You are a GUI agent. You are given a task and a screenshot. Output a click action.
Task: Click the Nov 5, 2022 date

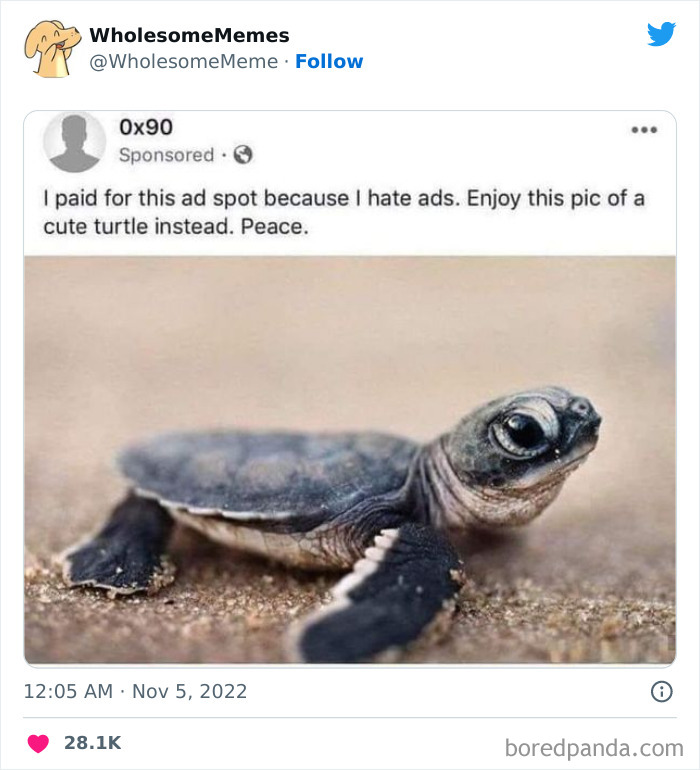(x=190, y=691)
